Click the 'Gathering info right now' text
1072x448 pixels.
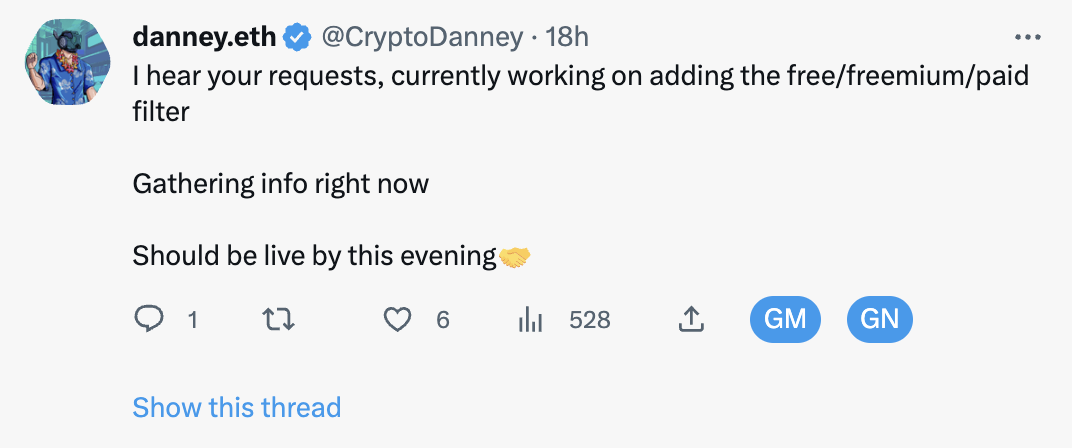coord(280,185)
